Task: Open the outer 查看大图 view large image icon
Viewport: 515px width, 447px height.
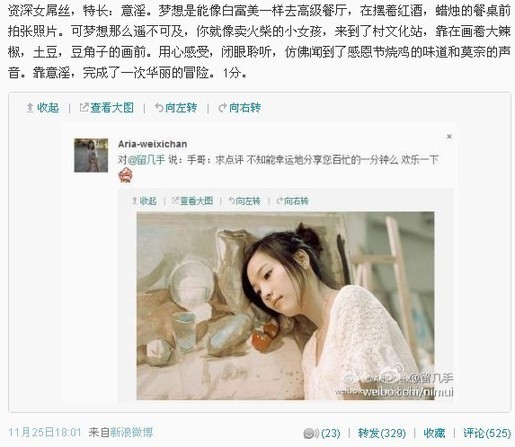Action: (x=107, y=108)
